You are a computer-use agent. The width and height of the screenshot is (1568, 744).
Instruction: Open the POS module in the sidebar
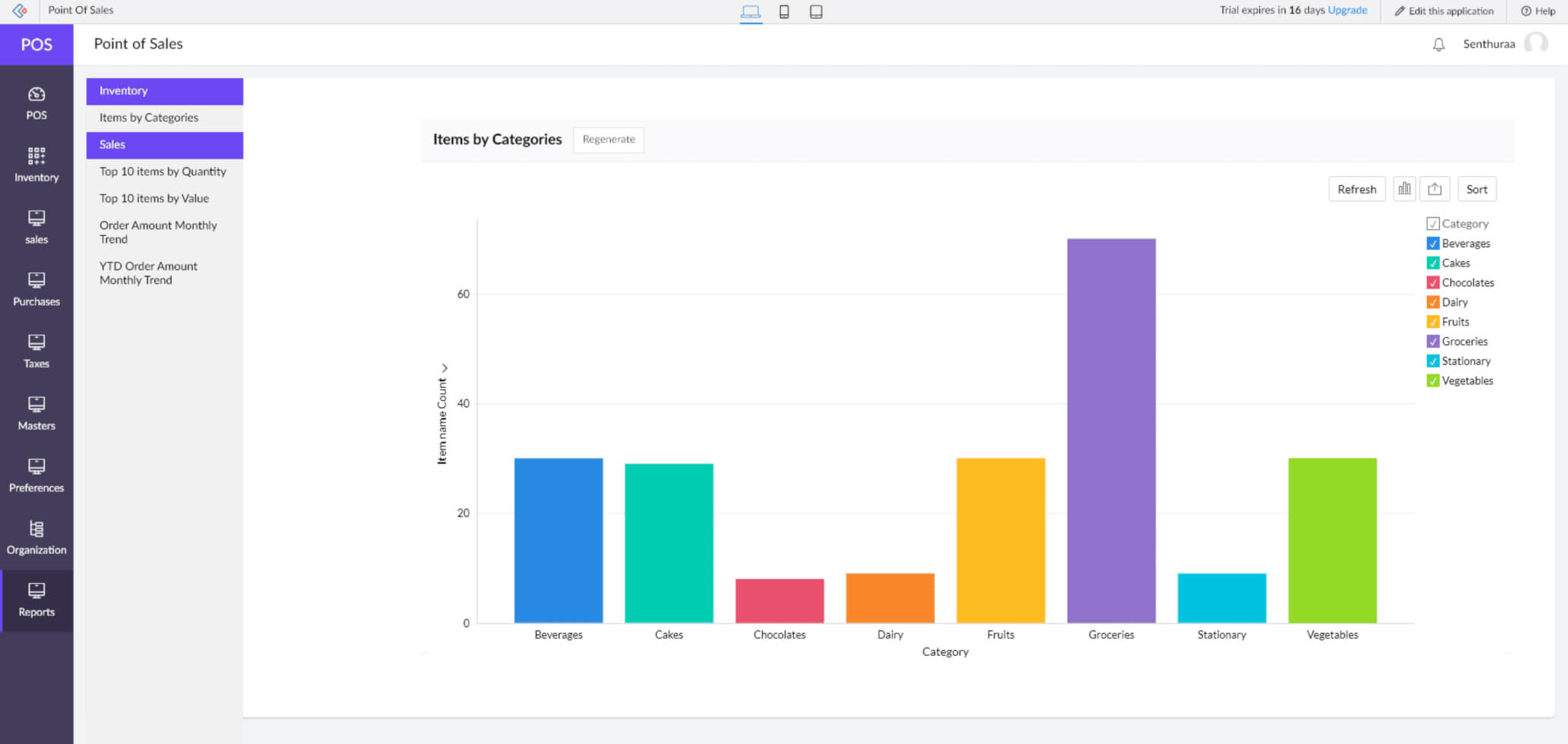(x=36, y=102)
